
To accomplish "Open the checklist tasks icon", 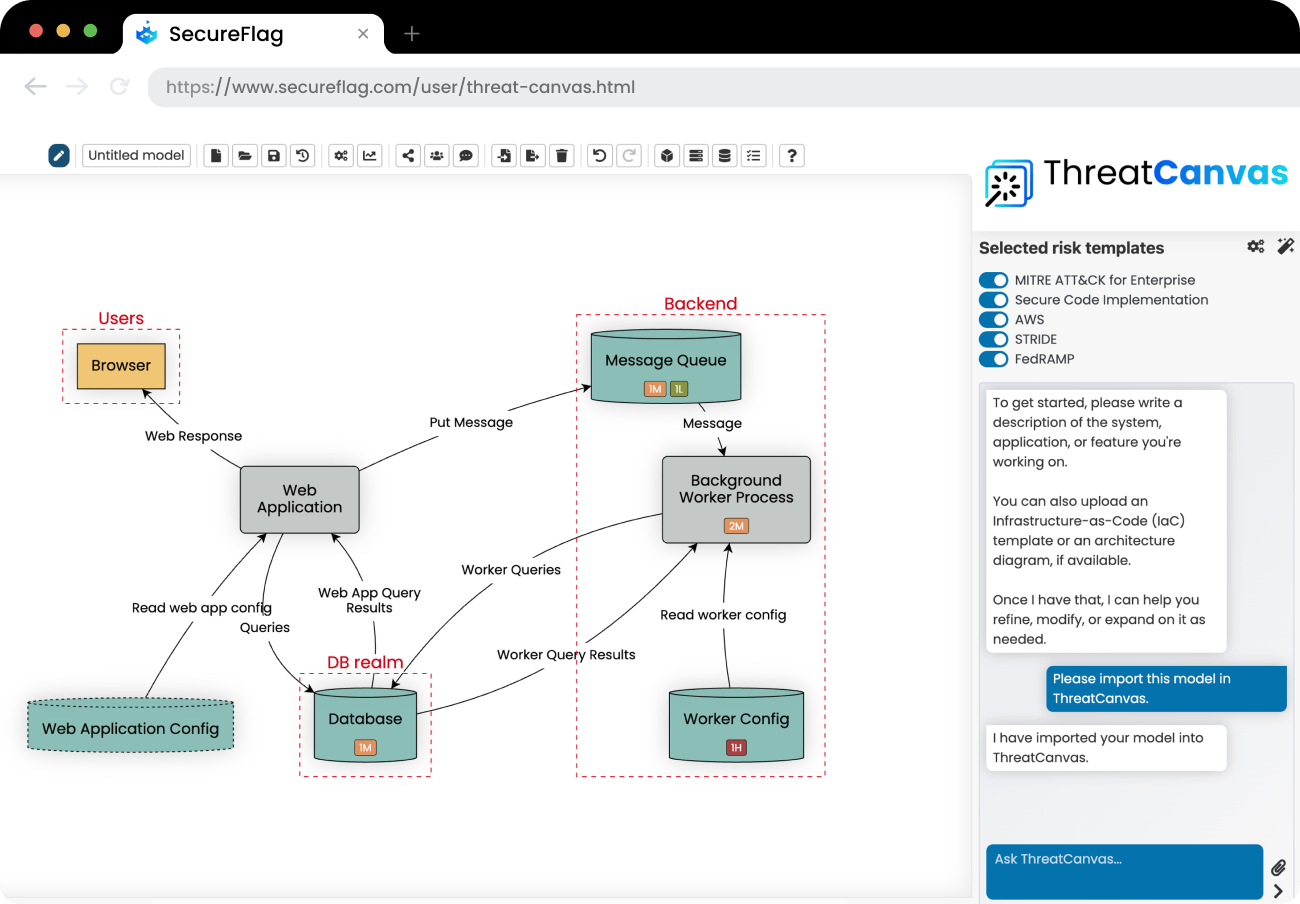I will click(754, 155).
